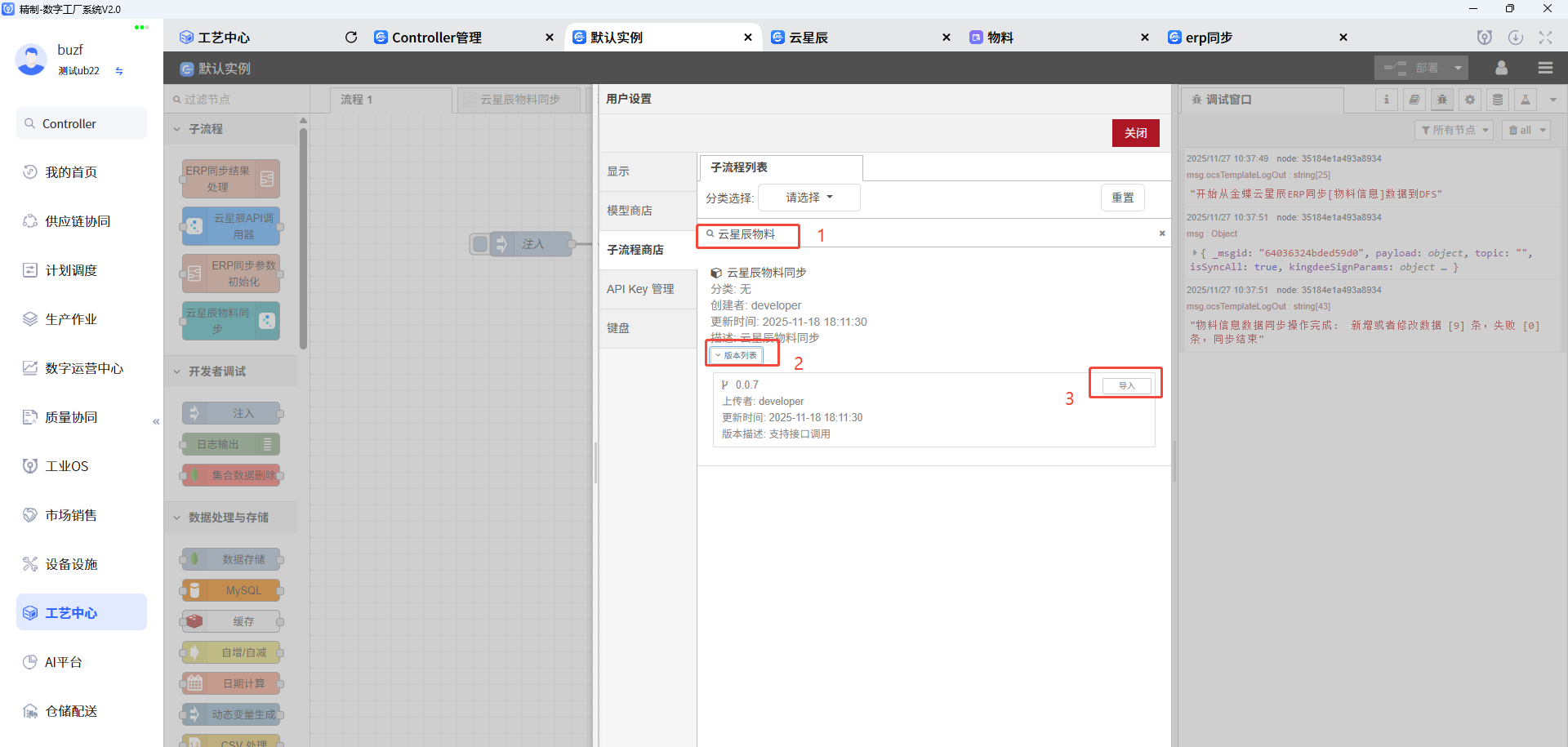The width and height of the screenshot is (1568, 747).
Task: Open the API Key 管理 settings tab
Action: pos(639,288)
